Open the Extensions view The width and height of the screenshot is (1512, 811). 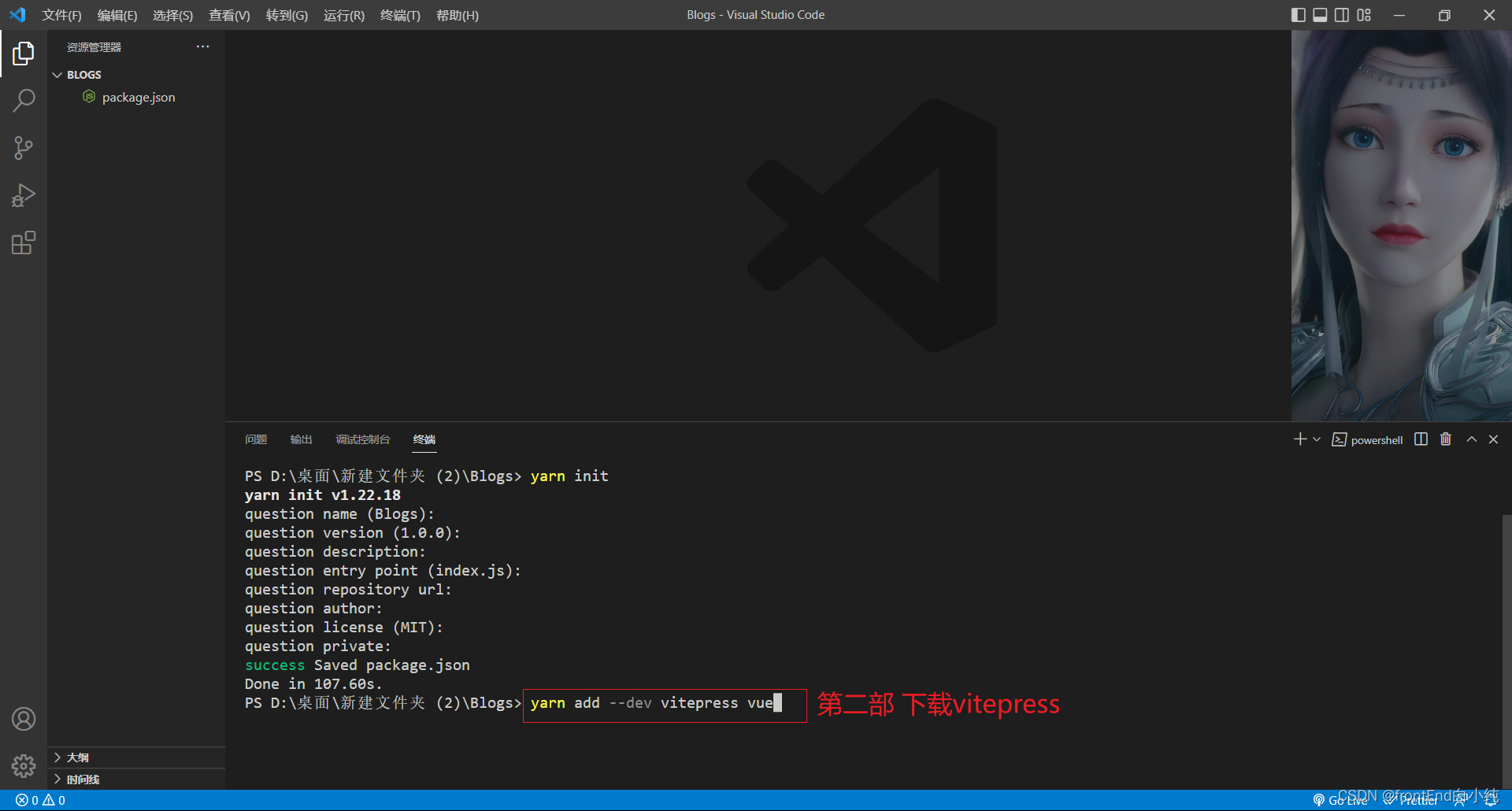24,243
